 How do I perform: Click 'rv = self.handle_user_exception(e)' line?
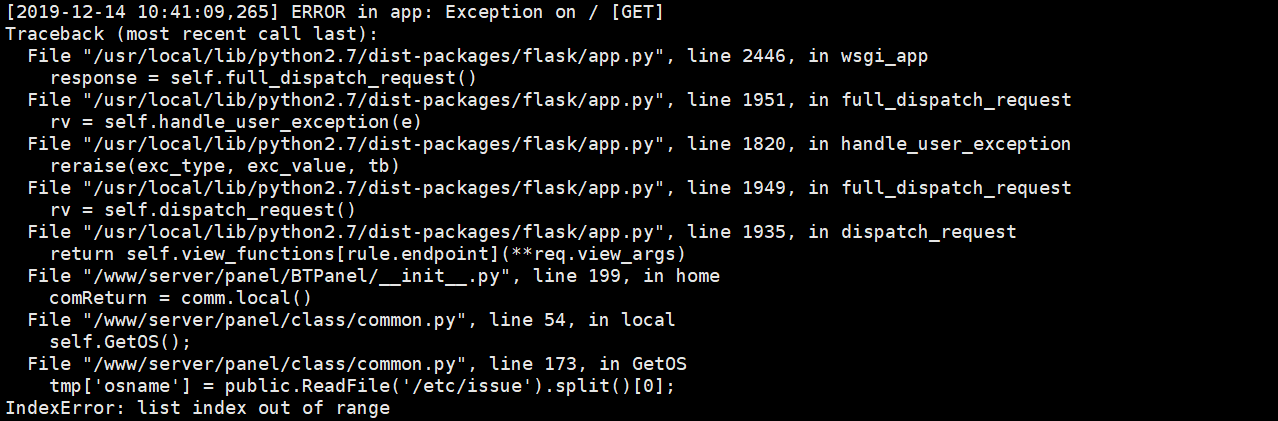tap(236, 122)
